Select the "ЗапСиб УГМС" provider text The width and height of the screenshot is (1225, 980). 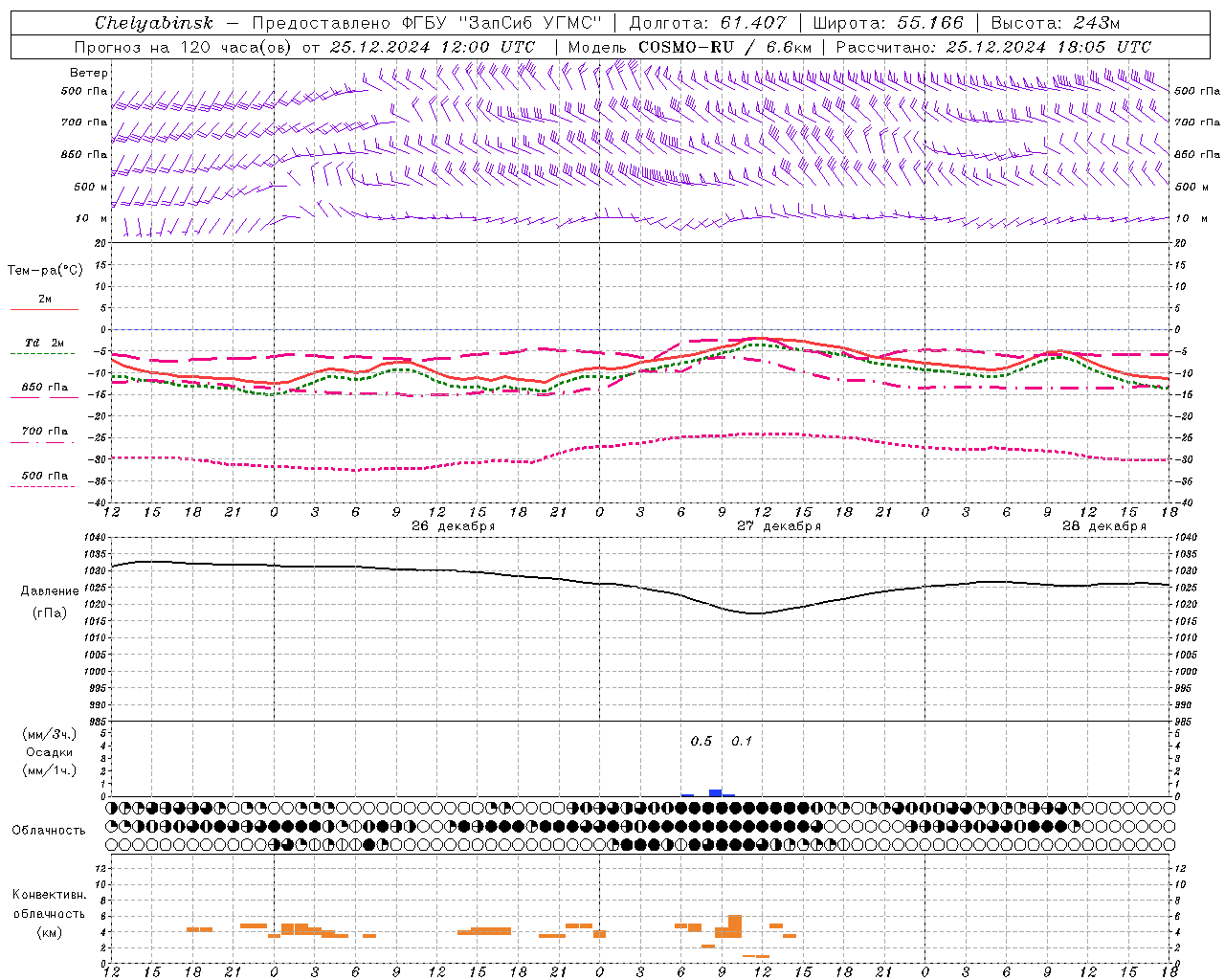point(530,23)
